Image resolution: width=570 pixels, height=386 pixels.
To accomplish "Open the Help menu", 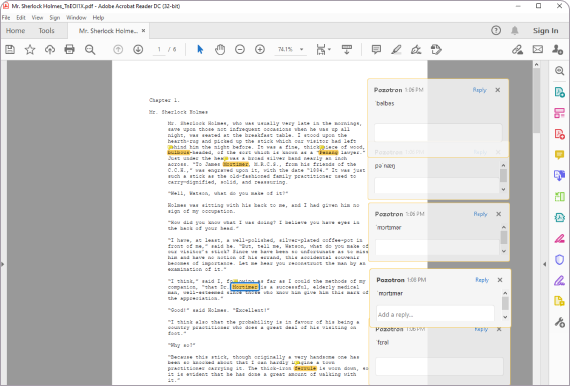I will pos(98,17).
